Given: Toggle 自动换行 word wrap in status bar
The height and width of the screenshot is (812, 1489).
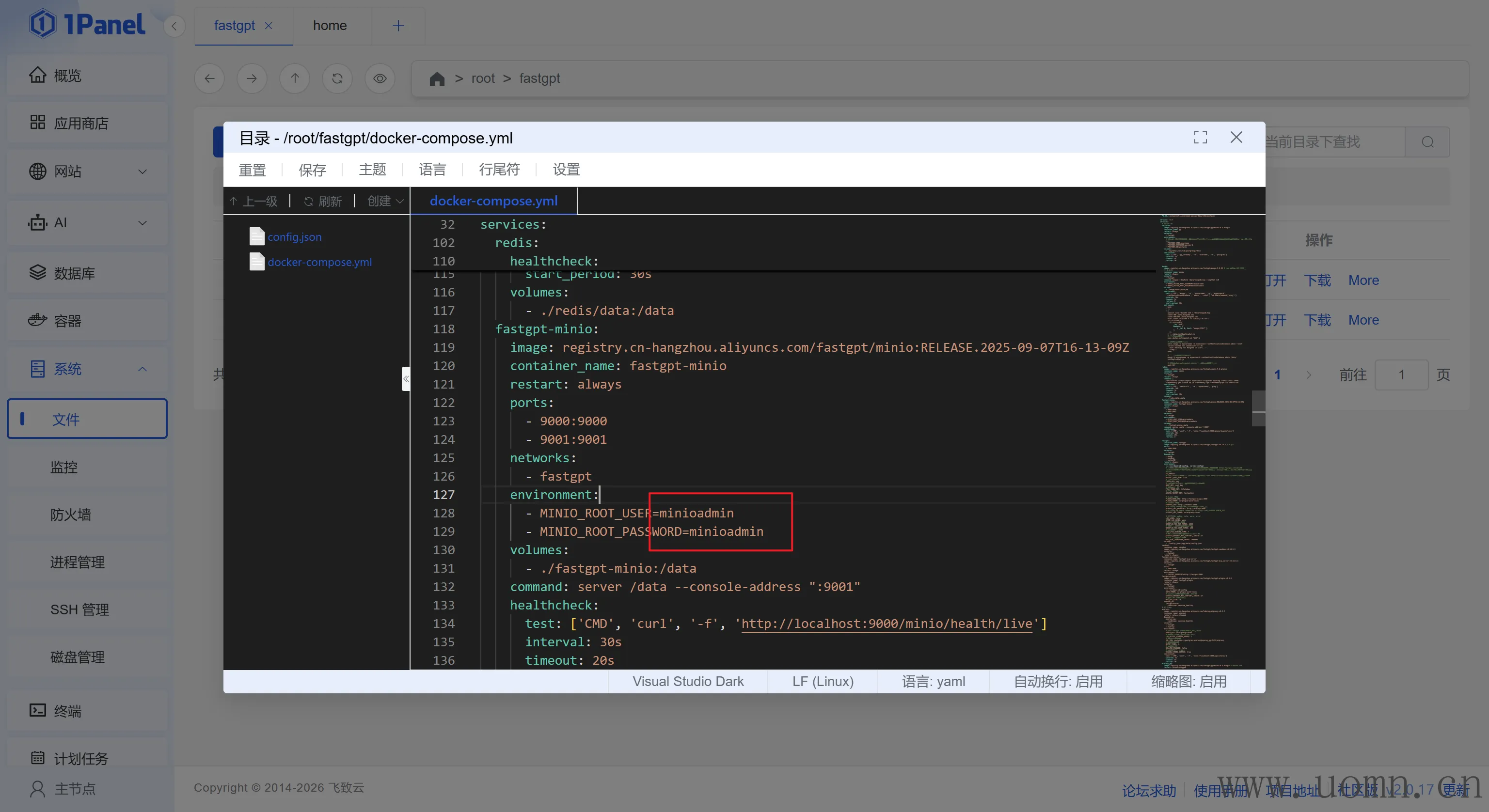Looking at the screenshot, I should [x=1058, y=681].
